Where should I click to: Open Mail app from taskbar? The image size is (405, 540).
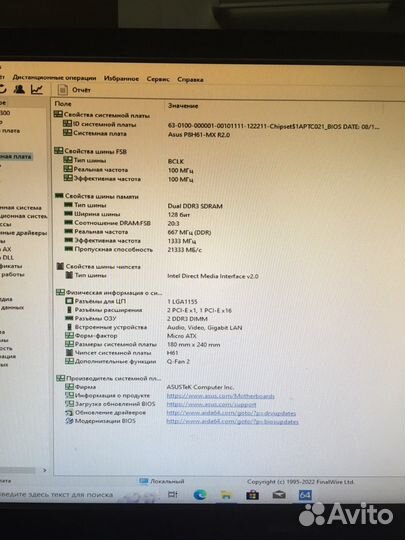(279, 496)
